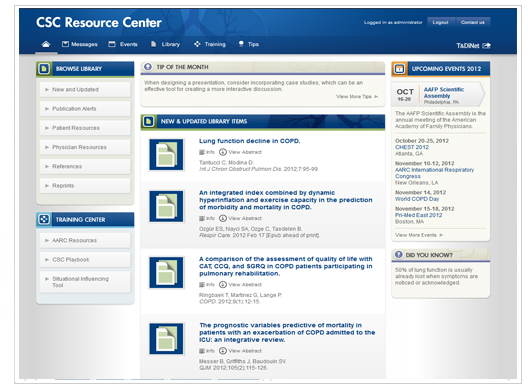This screenshot has width=528, height=391.
Task: Click the Contact us button
Action: [x=473, y=22]
